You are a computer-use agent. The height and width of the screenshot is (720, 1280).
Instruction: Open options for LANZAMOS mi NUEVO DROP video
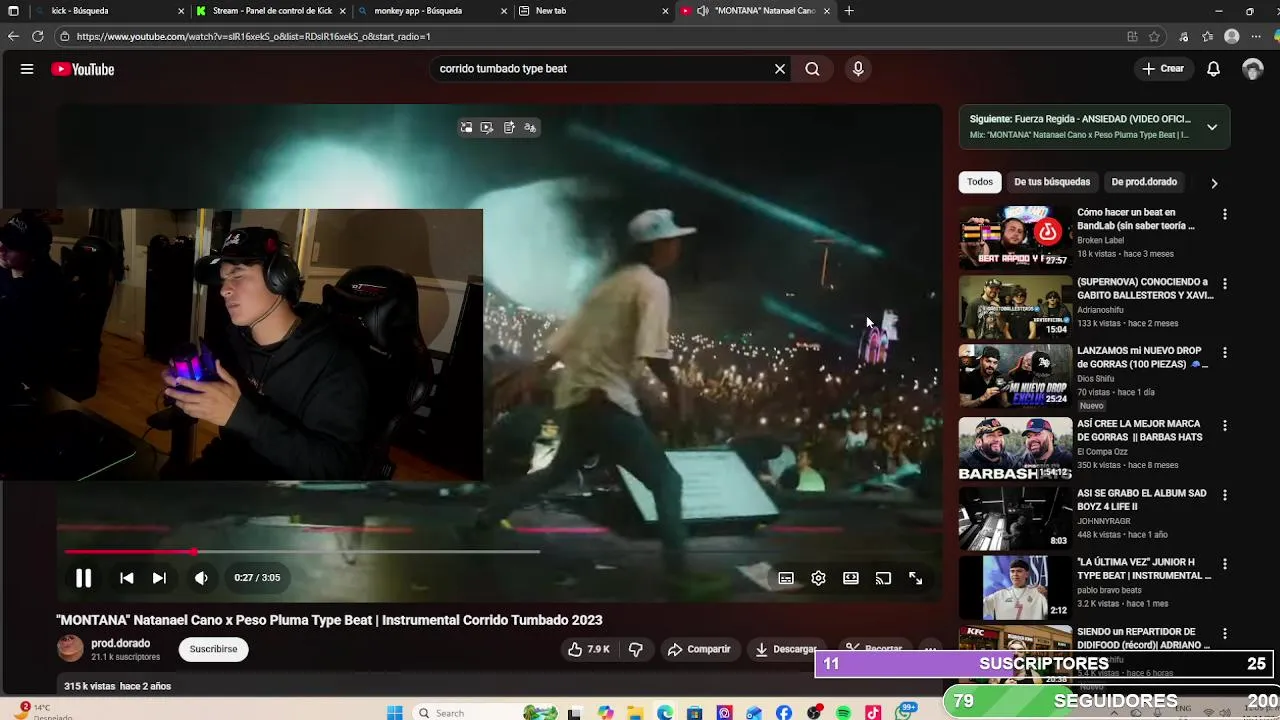pyautogui.click(x=1224, y=353)
